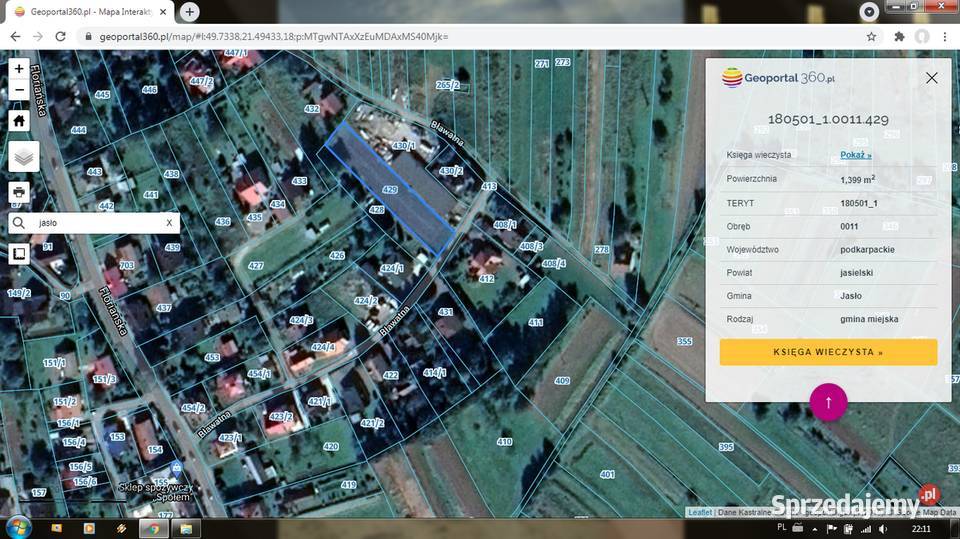Select parcel 355 label on map
This screenshot has width=960, height=539.
point(684,341)
